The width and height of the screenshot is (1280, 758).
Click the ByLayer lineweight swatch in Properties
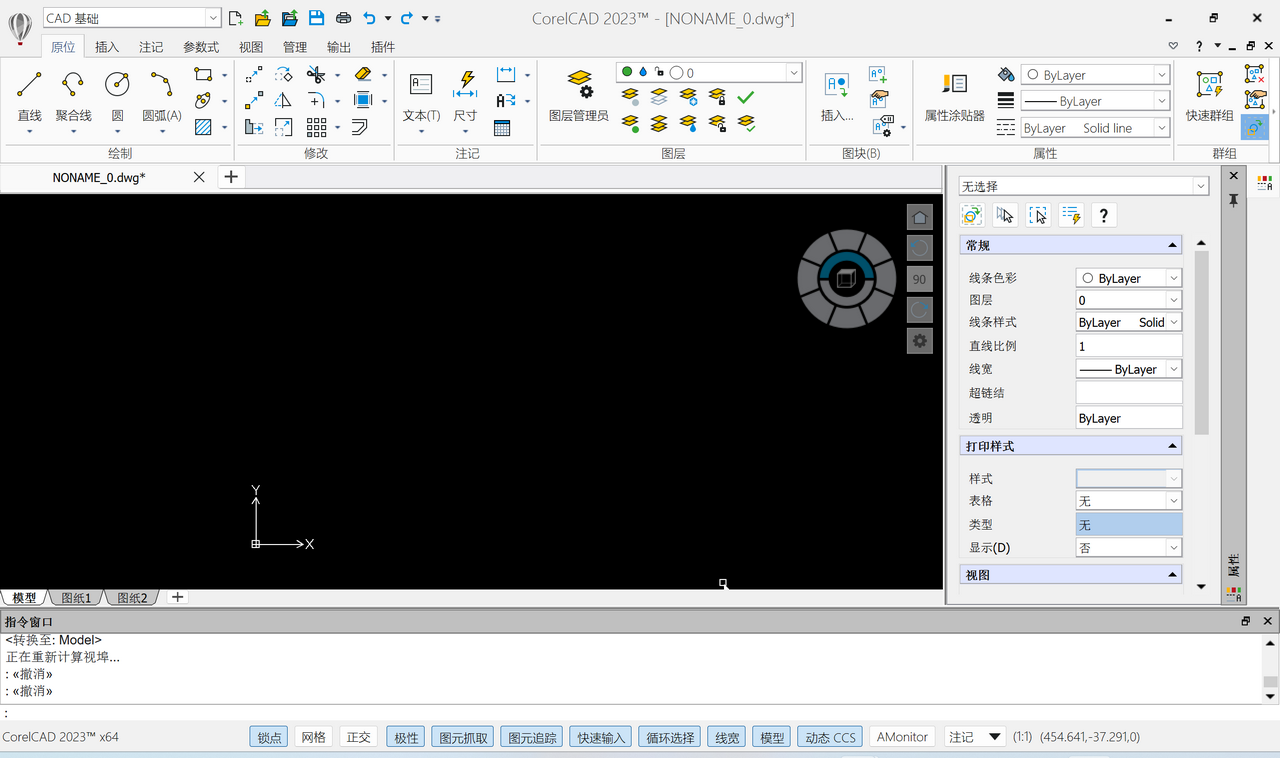(1128, 368)
